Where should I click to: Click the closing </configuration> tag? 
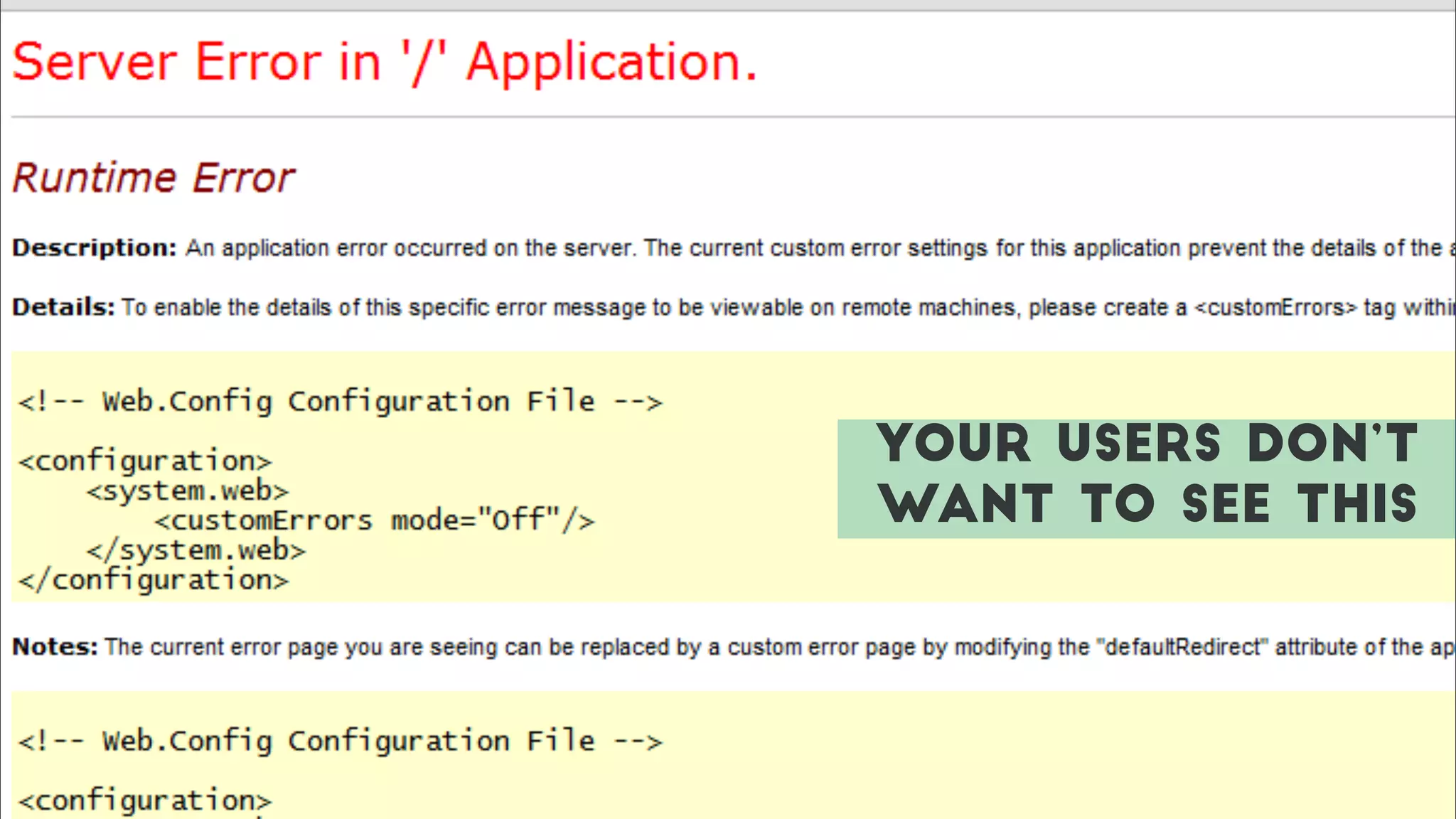(x=154, y=581)
